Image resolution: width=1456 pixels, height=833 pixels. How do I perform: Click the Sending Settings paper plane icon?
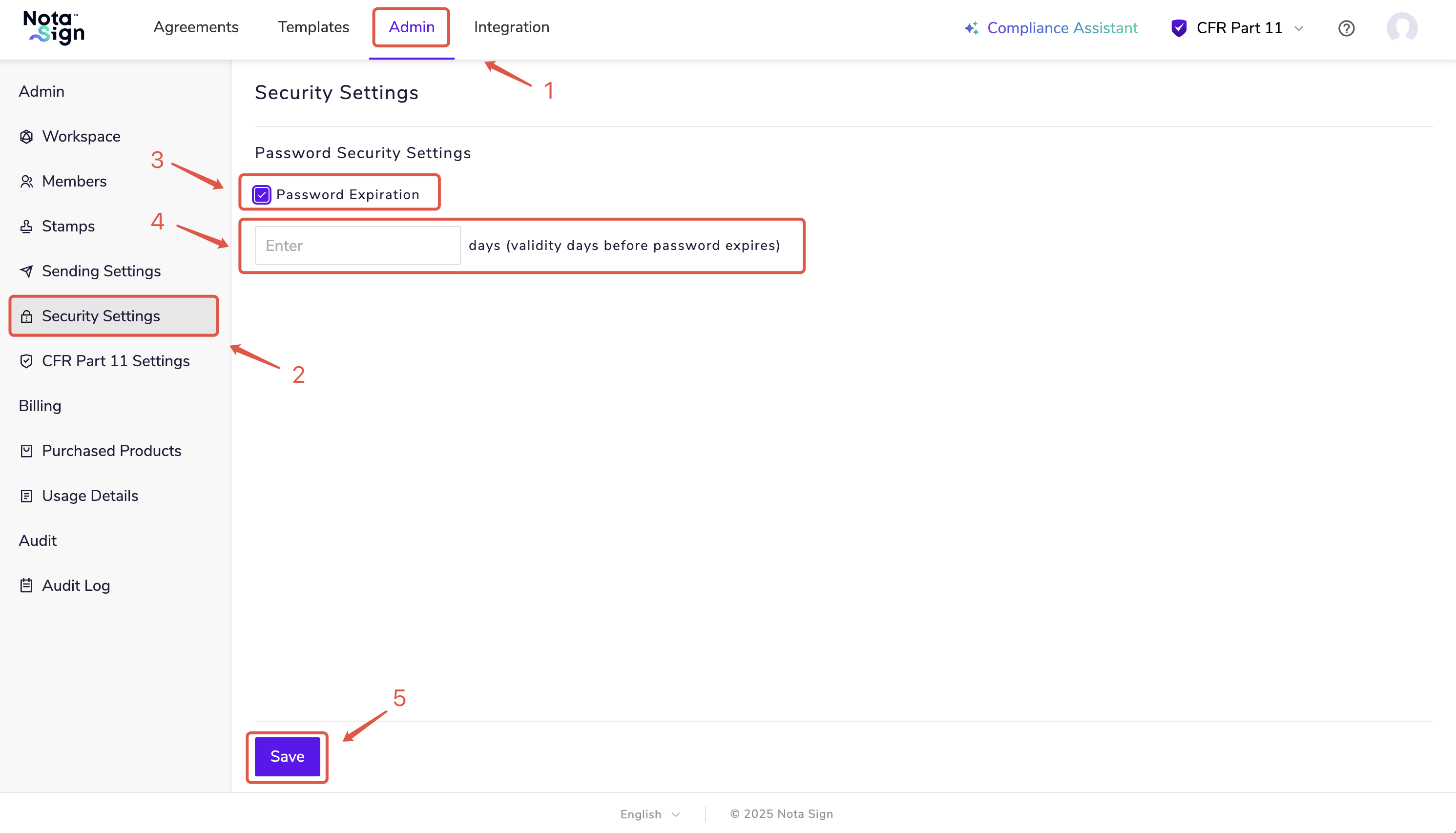(26, 271)
